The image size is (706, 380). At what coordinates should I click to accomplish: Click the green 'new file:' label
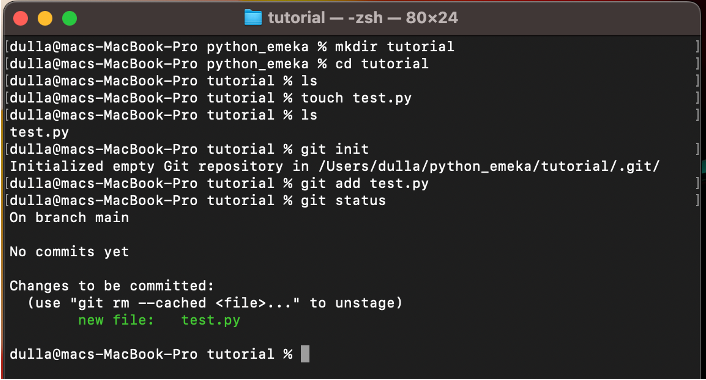[x=116, y=320]
